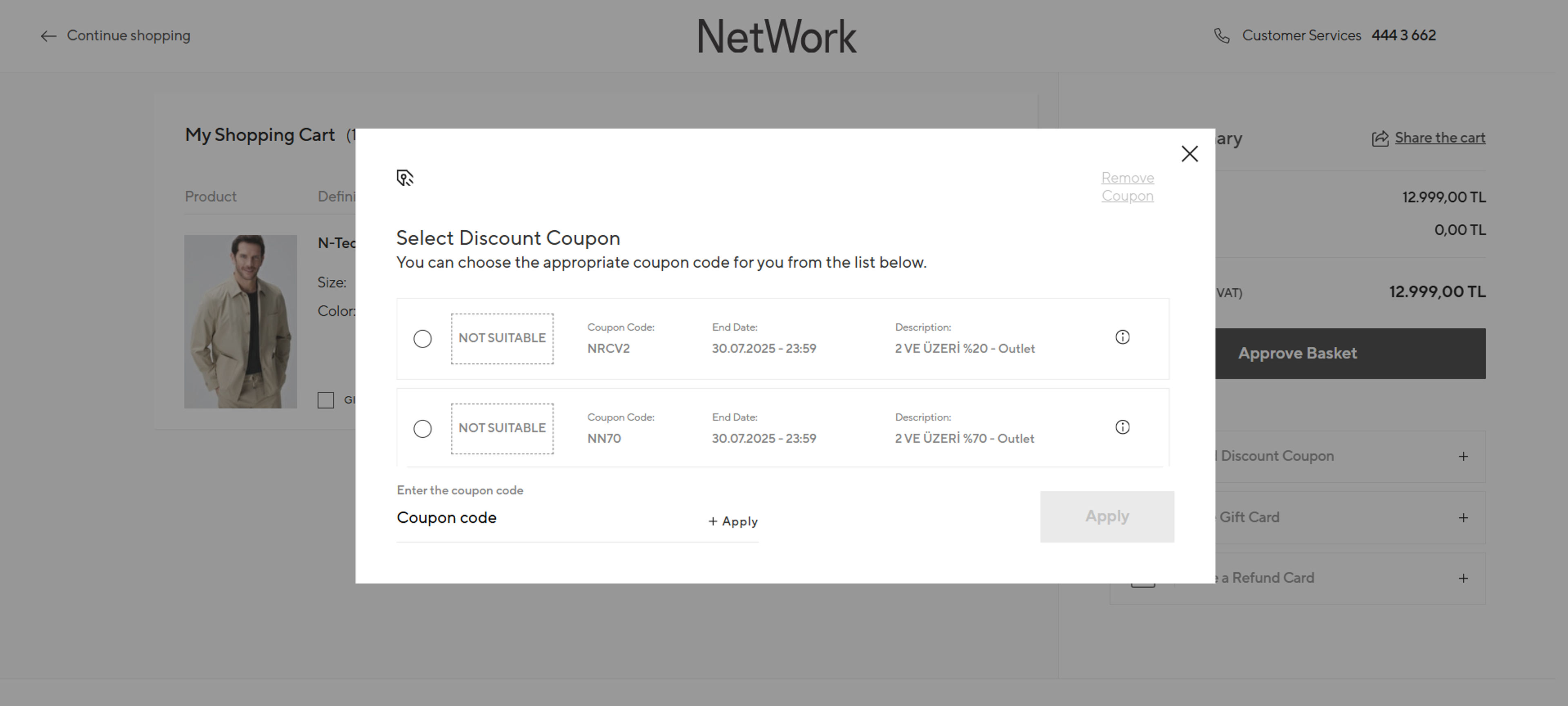Click the coupon tag icon in dialog
The height and width of the screenshot is (706, 1568).
tap(405, 178)
